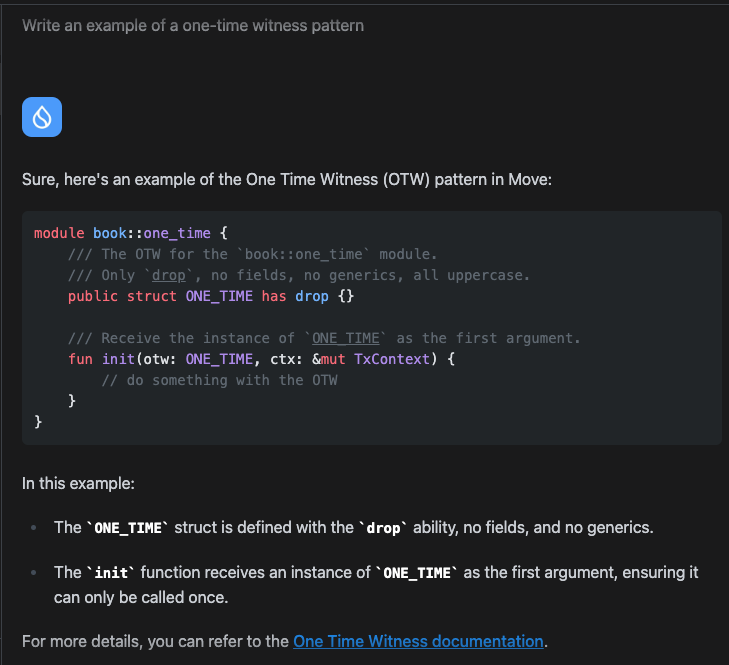Click the comment 'The OTW for the `book::one_time` module'
This screenshot has height=665, width=729.
tap(252, 254)
